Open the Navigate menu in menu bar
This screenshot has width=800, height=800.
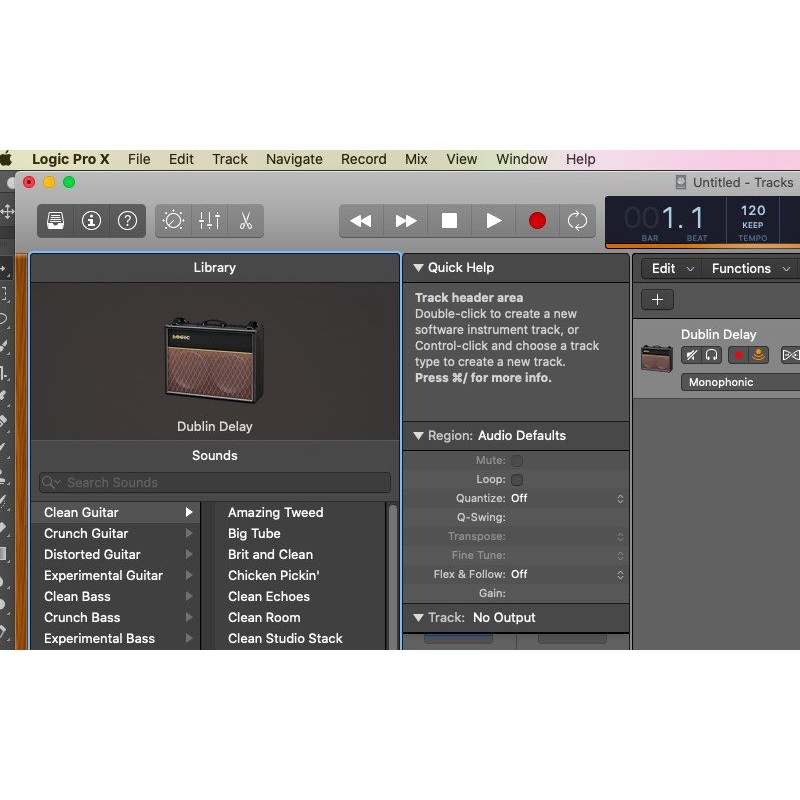pyautogui.click(x=294, y=159)
